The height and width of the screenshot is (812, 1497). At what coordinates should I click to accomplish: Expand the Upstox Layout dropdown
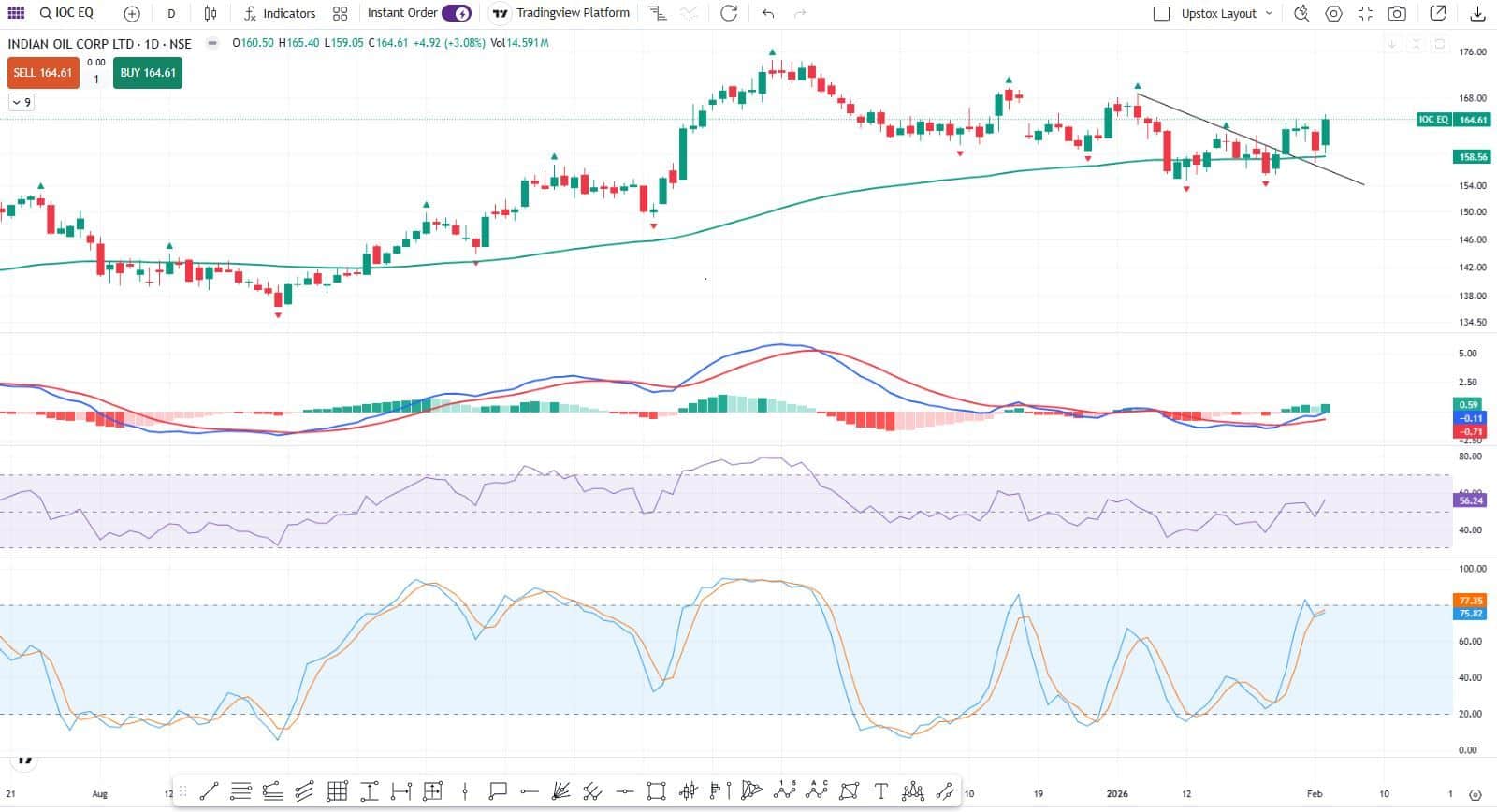coord(1227,14)
